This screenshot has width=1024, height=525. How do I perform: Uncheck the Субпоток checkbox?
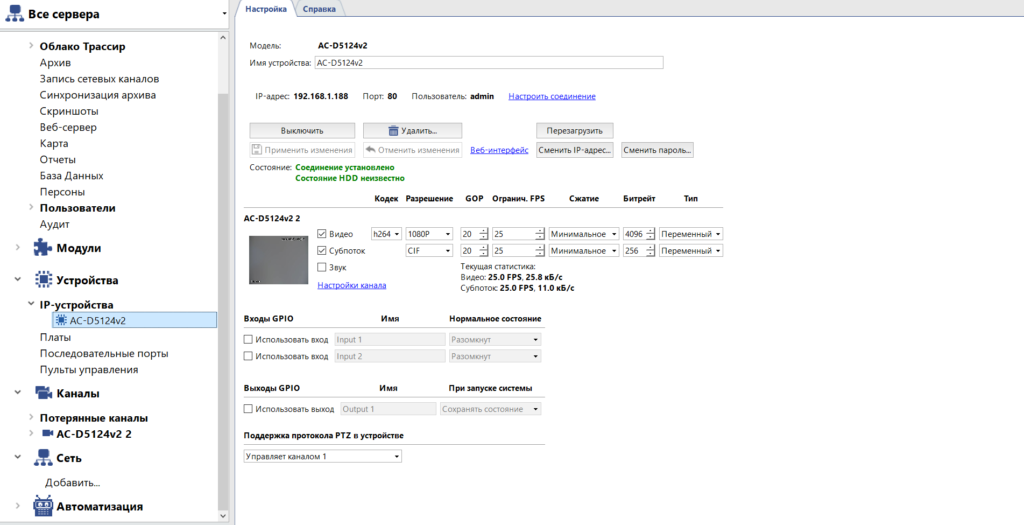[x=321, y=251]
